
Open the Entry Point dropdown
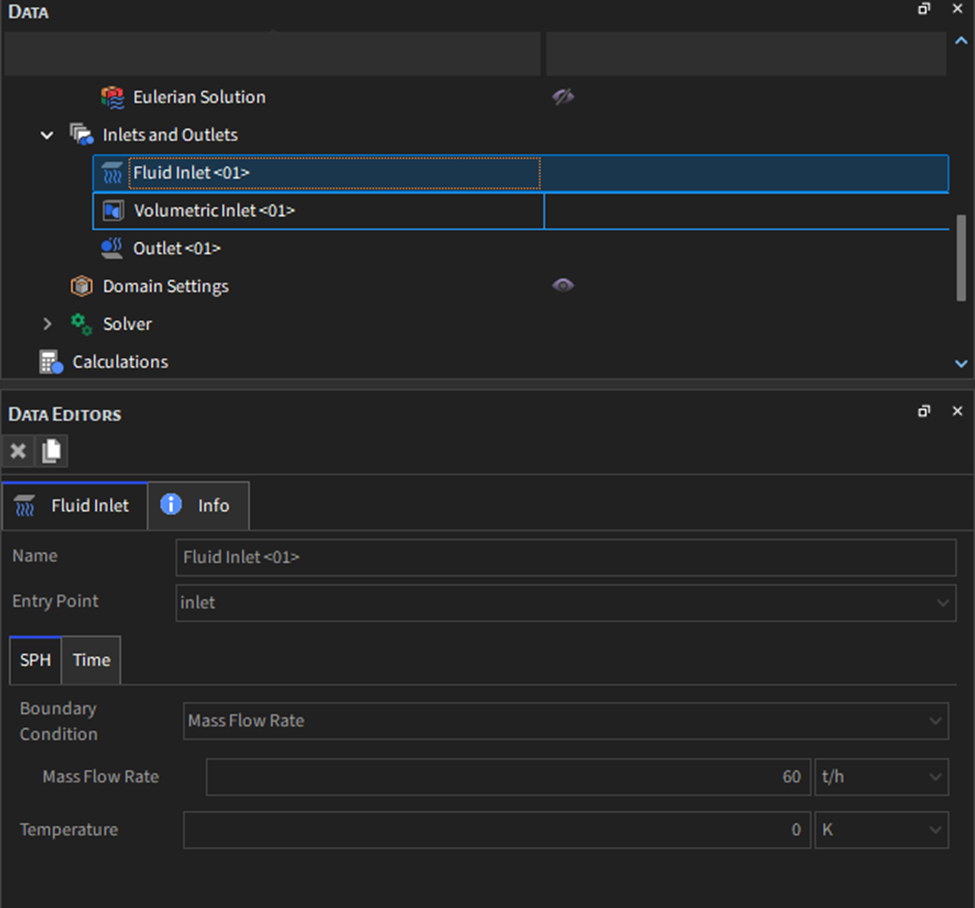[565, 603]
